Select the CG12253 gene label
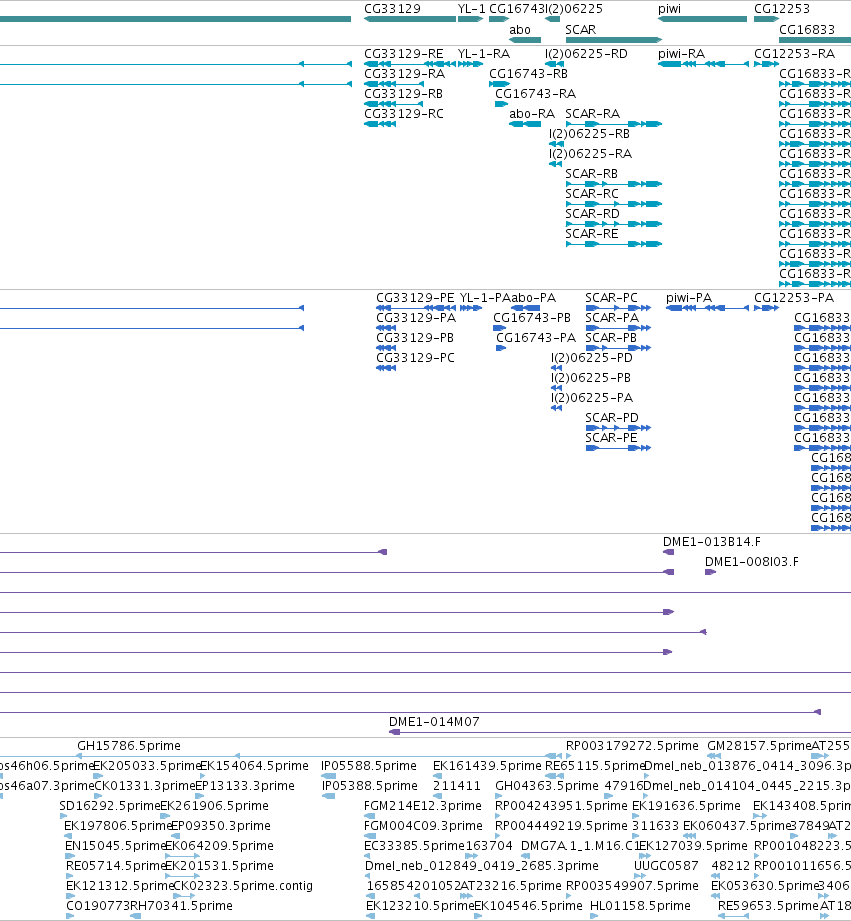Screen dimensions: 851x921 [782, 9]
